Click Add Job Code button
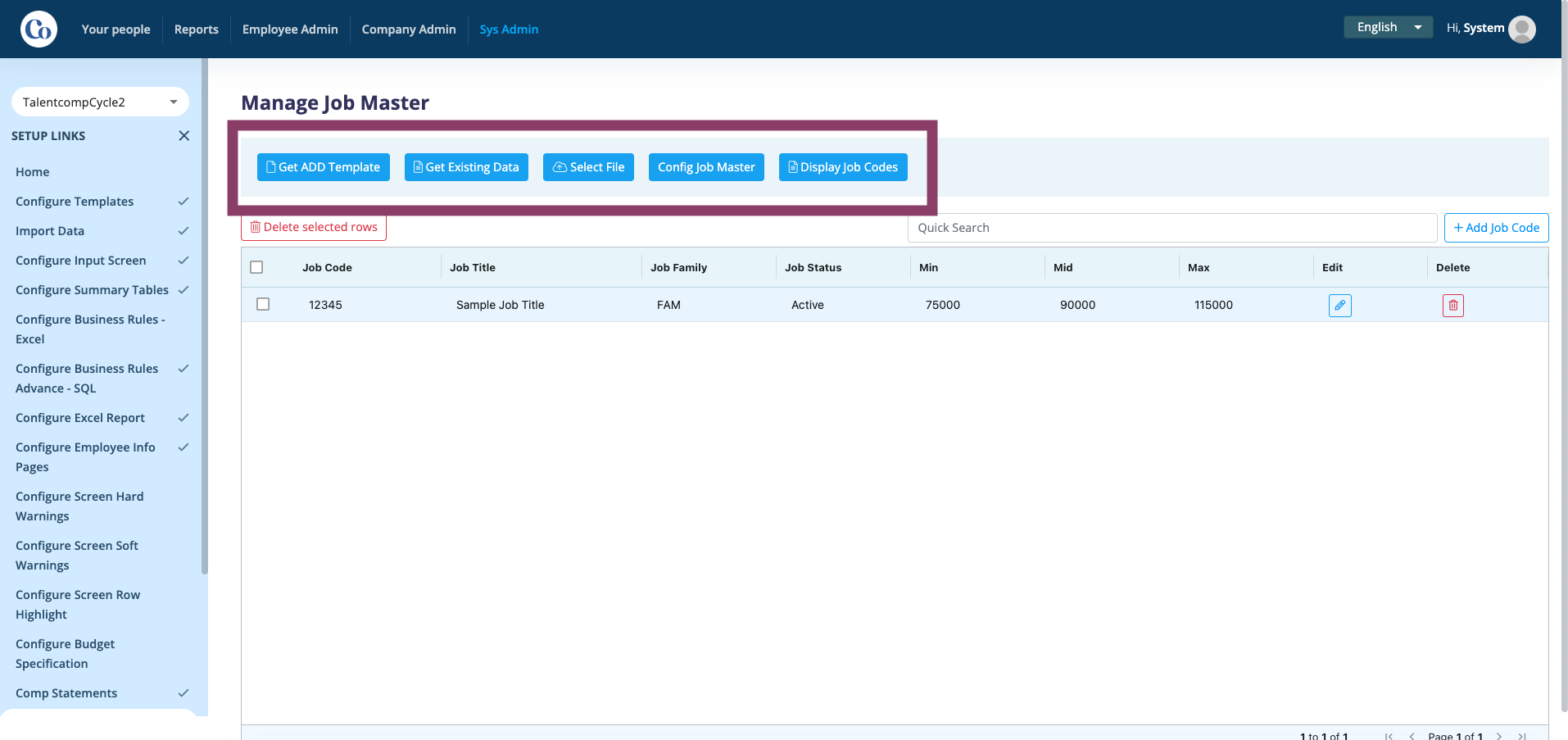 pyautogui.click(x=1496, y=228)
